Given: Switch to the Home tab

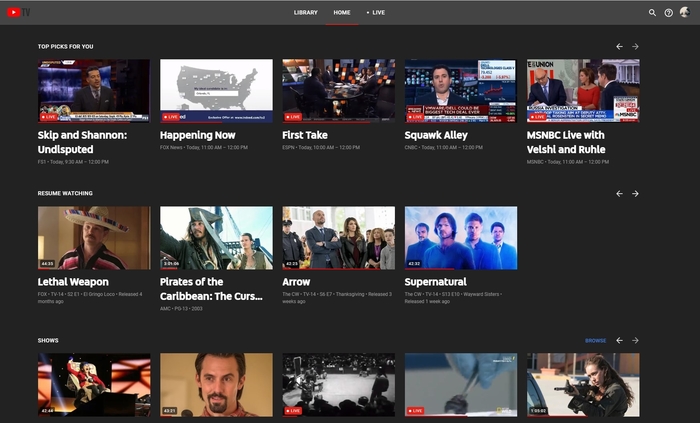Looking at the screenshot, I should (x=342, y=12).
